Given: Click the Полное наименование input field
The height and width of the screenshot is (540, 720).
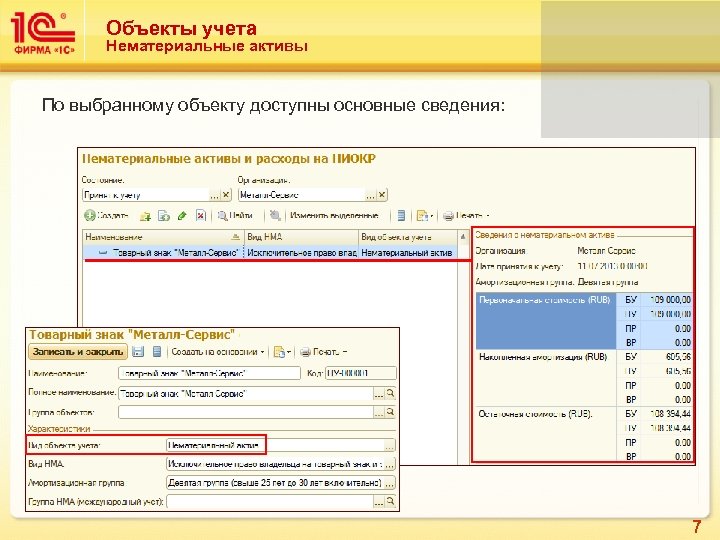Looking at the screenshot, I should (246, 394).
